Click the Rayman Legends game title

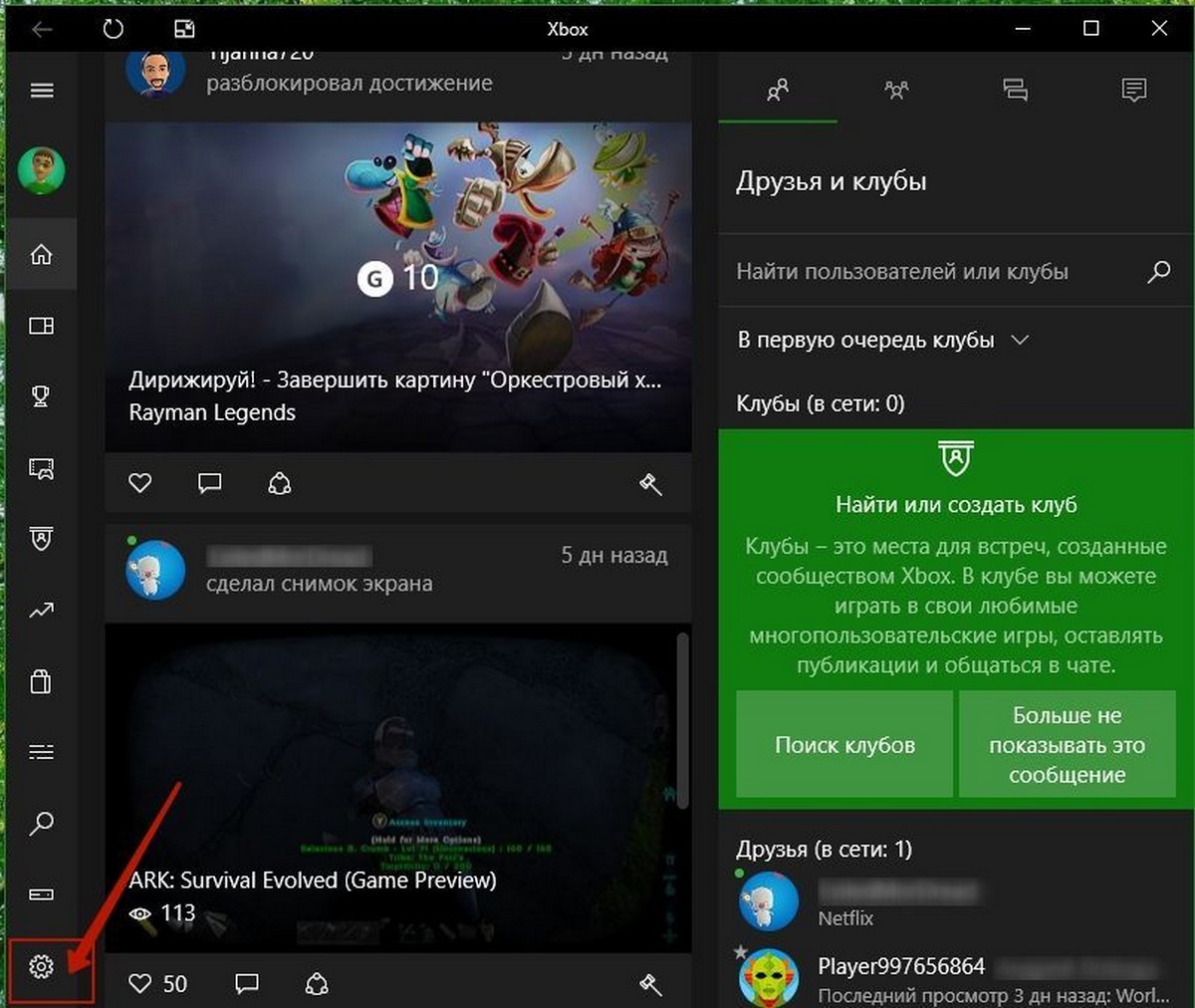pyautogui.click(x=212, y=412)
